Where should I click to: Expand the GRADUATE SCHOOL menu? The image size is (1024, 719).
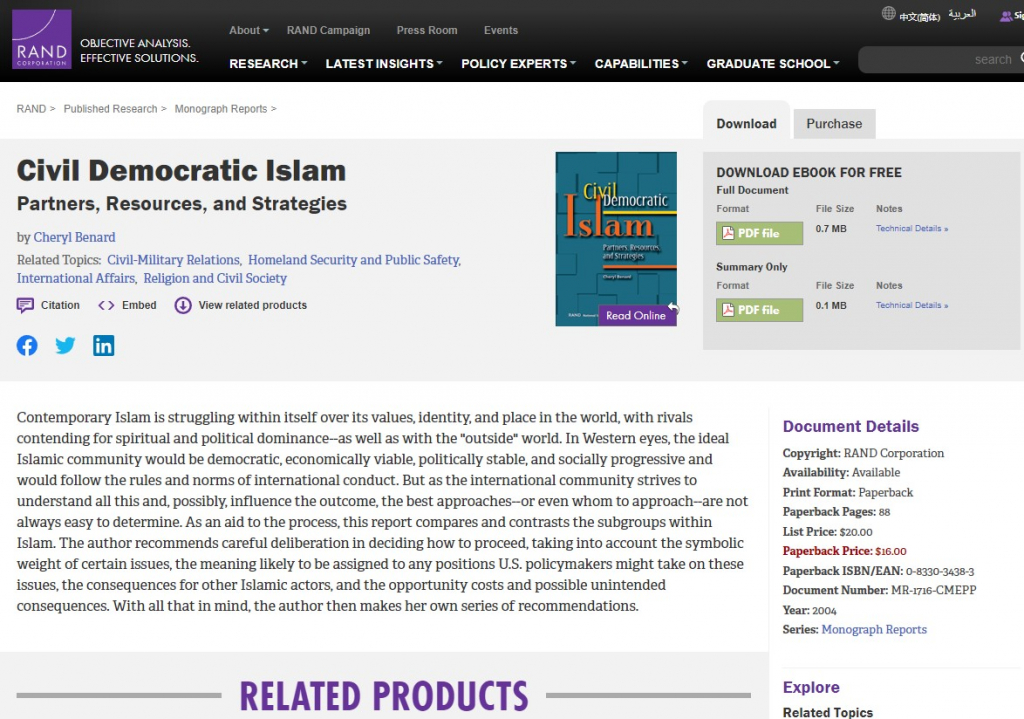point(773,63)
